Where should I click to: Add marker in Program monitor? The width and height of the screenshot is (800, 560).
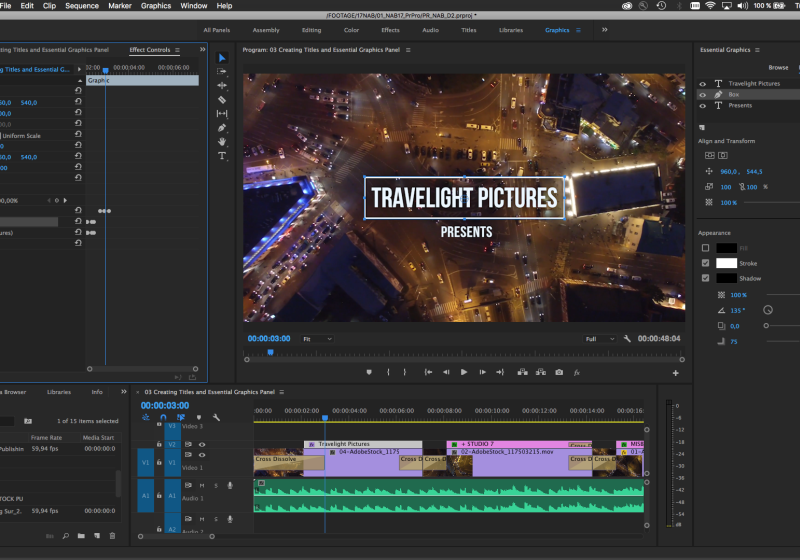click(369, 372)
